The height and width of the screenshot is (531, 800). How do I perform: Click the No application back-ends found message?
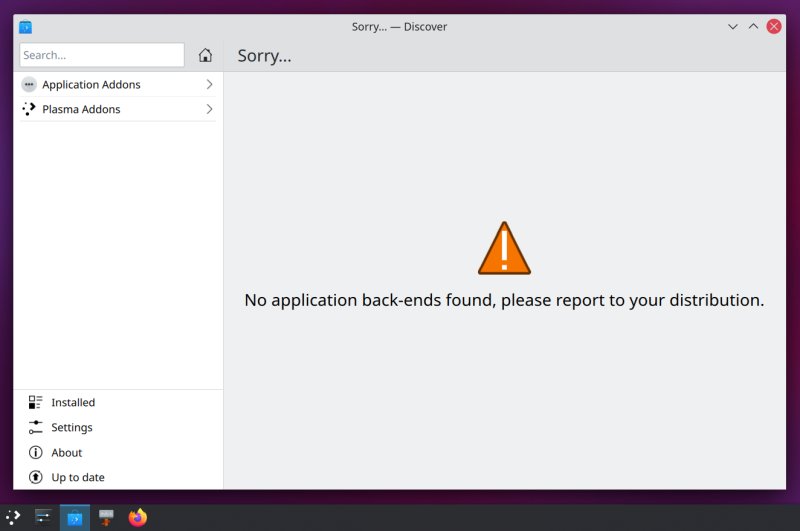tap(504, 300)
